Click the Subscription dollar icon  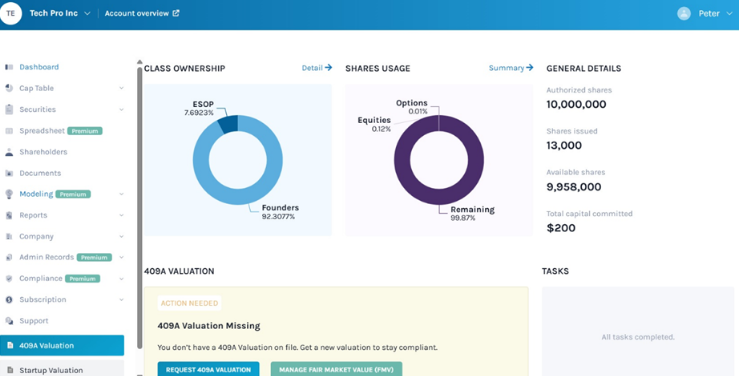point(9,300)
